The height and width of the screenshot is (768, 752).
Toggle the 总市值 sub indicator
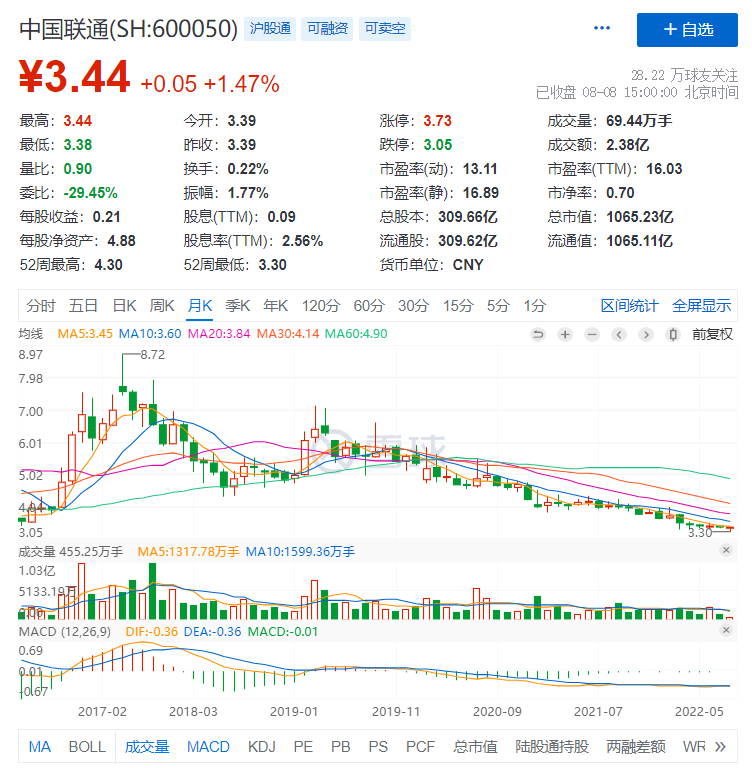tap(475, 746)
